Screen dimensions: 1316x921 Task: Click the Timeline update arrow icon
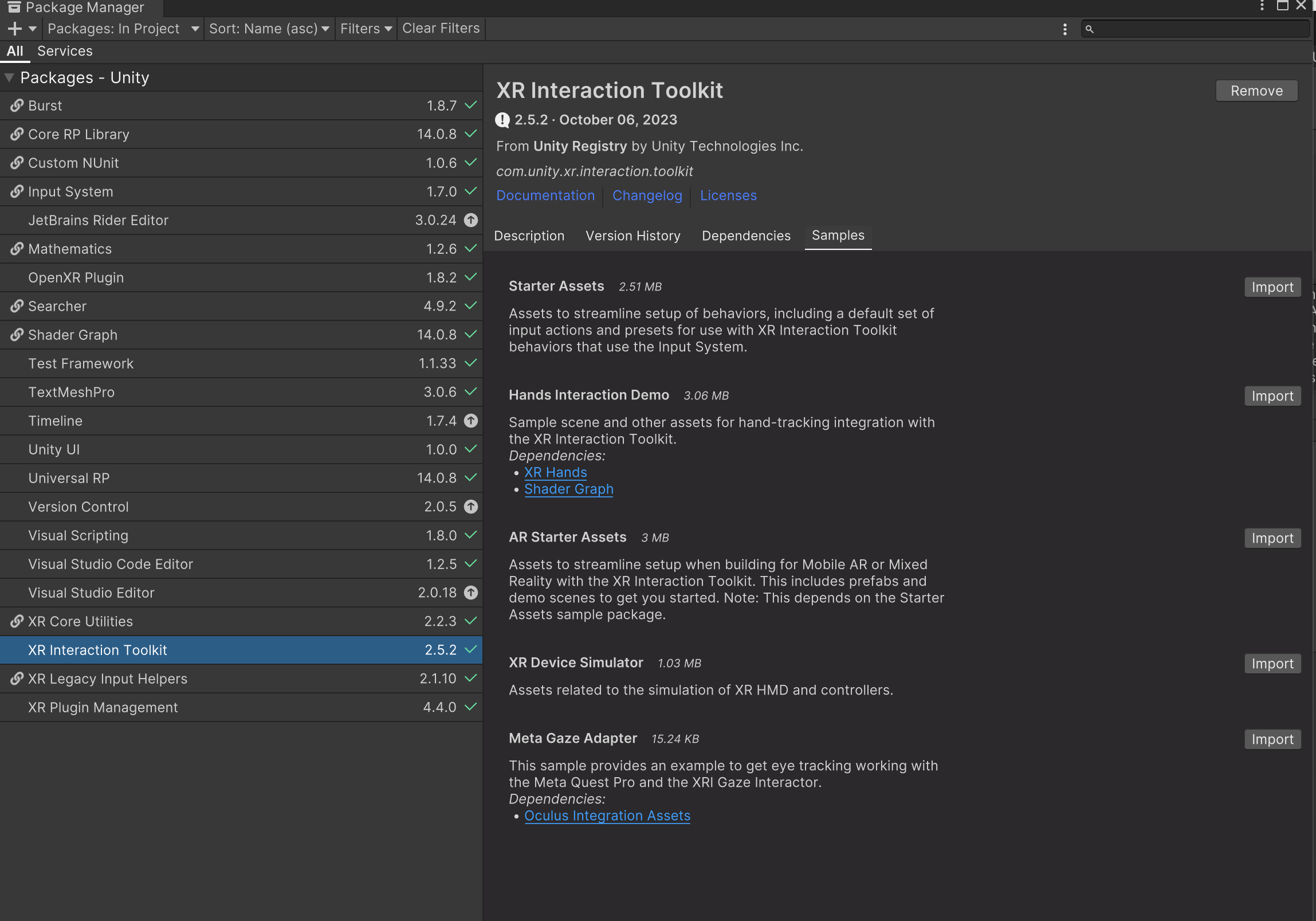(x=470, y=421)
